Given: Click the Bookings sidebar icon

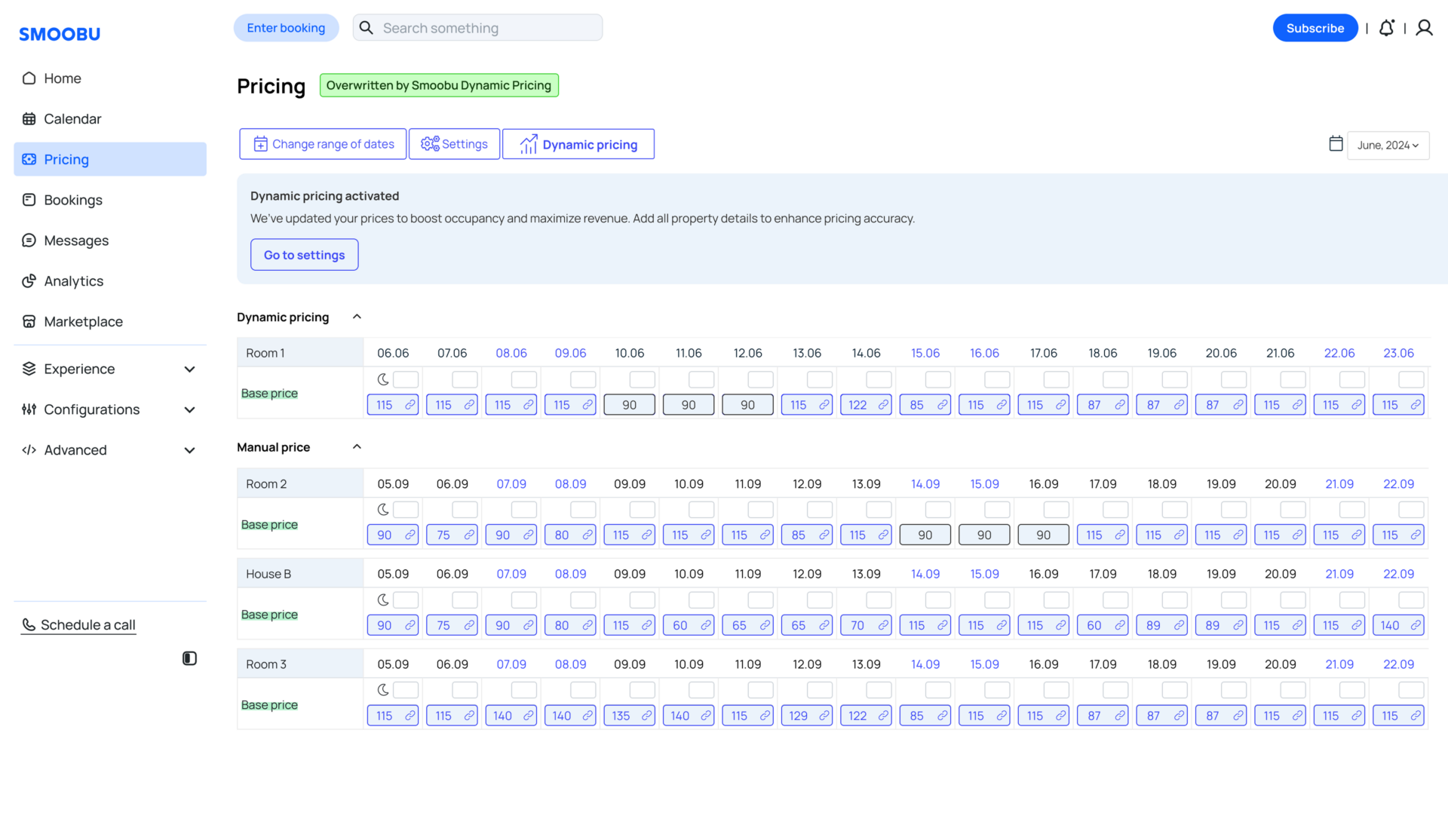Looking at the screenshot, I should [x=29, y=200].
